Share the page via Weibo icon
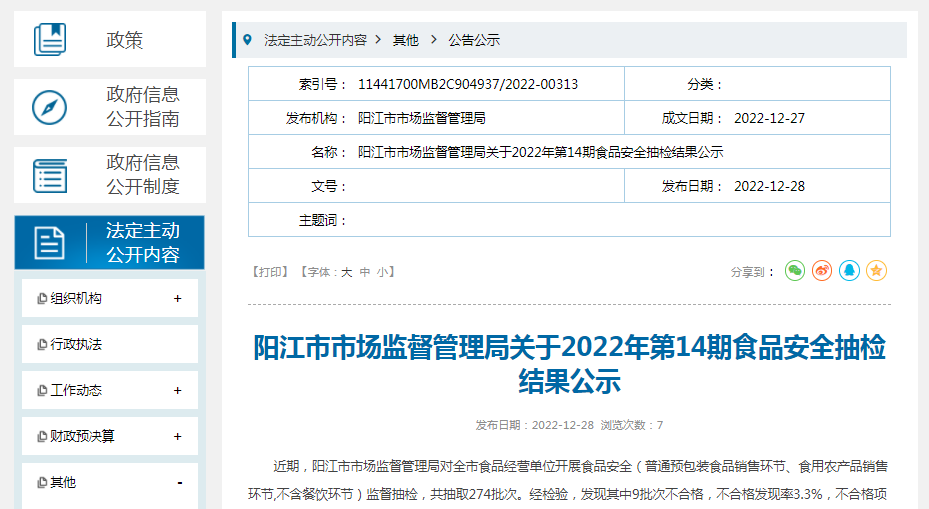Image resolution: width=929 pixels, height=509 pixels. click(x=822, y=271)
